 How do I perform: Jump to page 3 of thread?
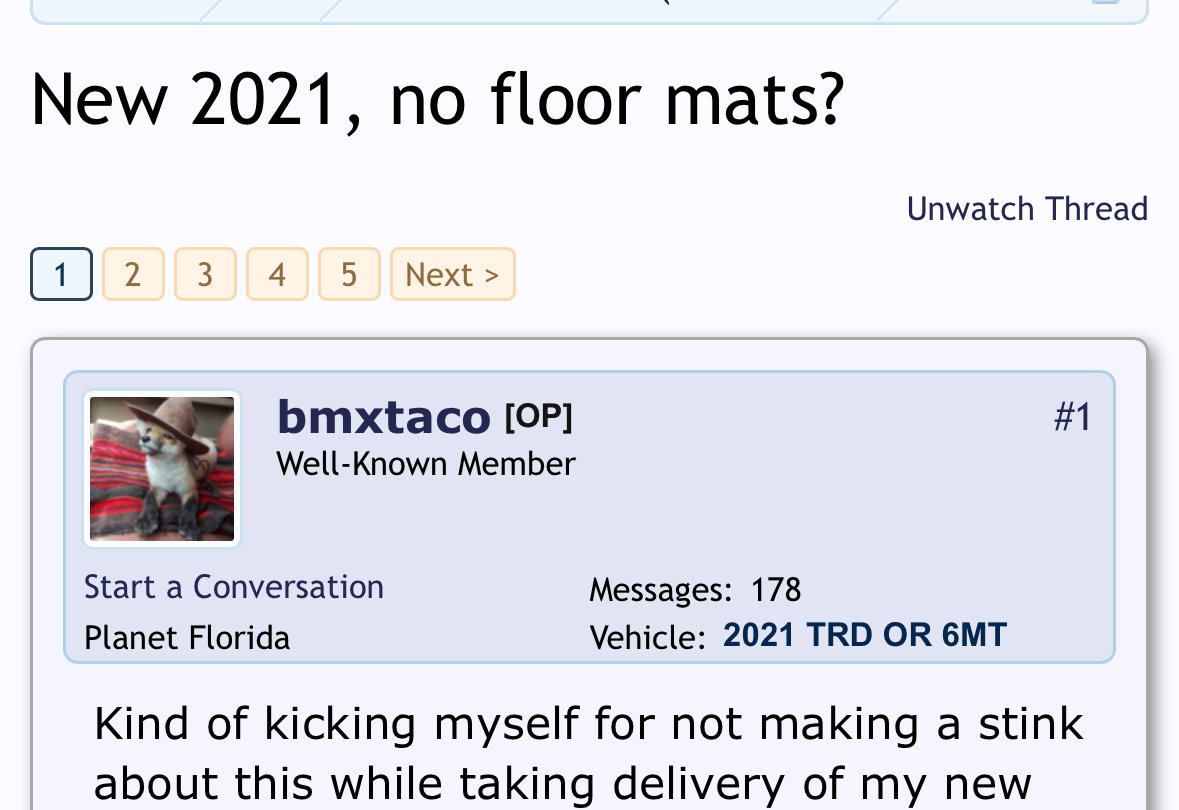(x=205, y=274)
